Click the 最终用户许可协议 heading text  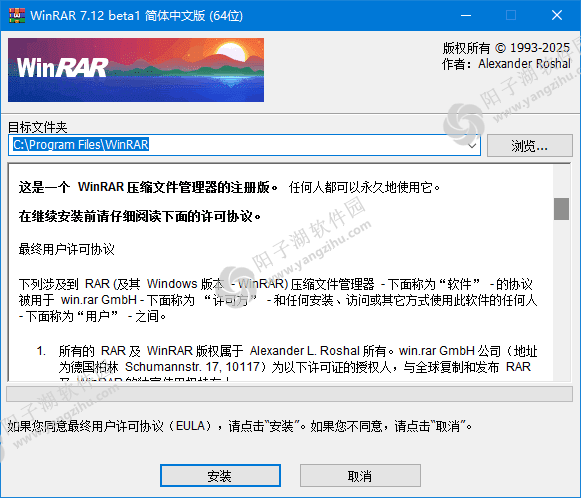click(67, 249)
